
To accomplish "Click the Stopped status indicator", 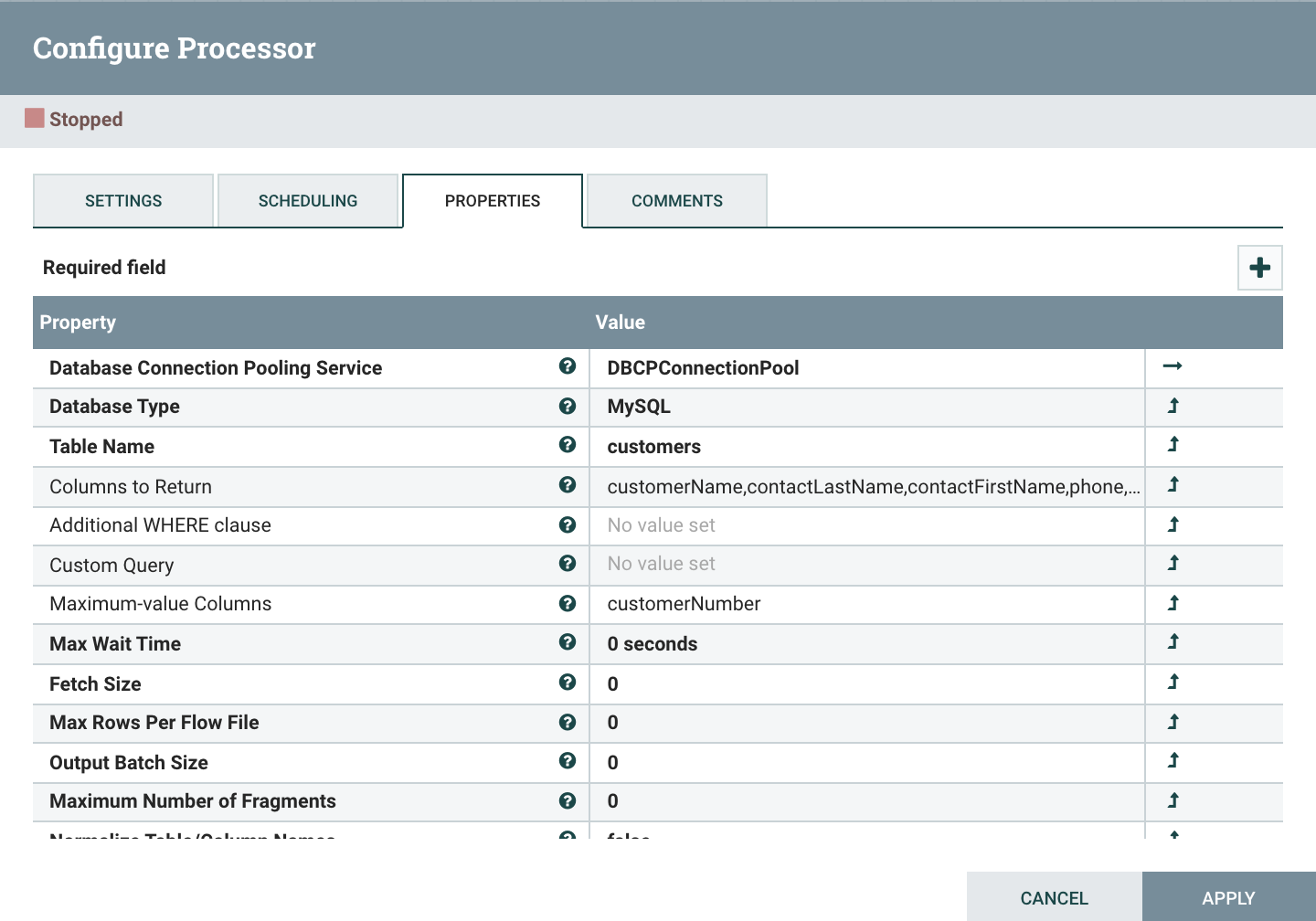I will pos(74,120).
